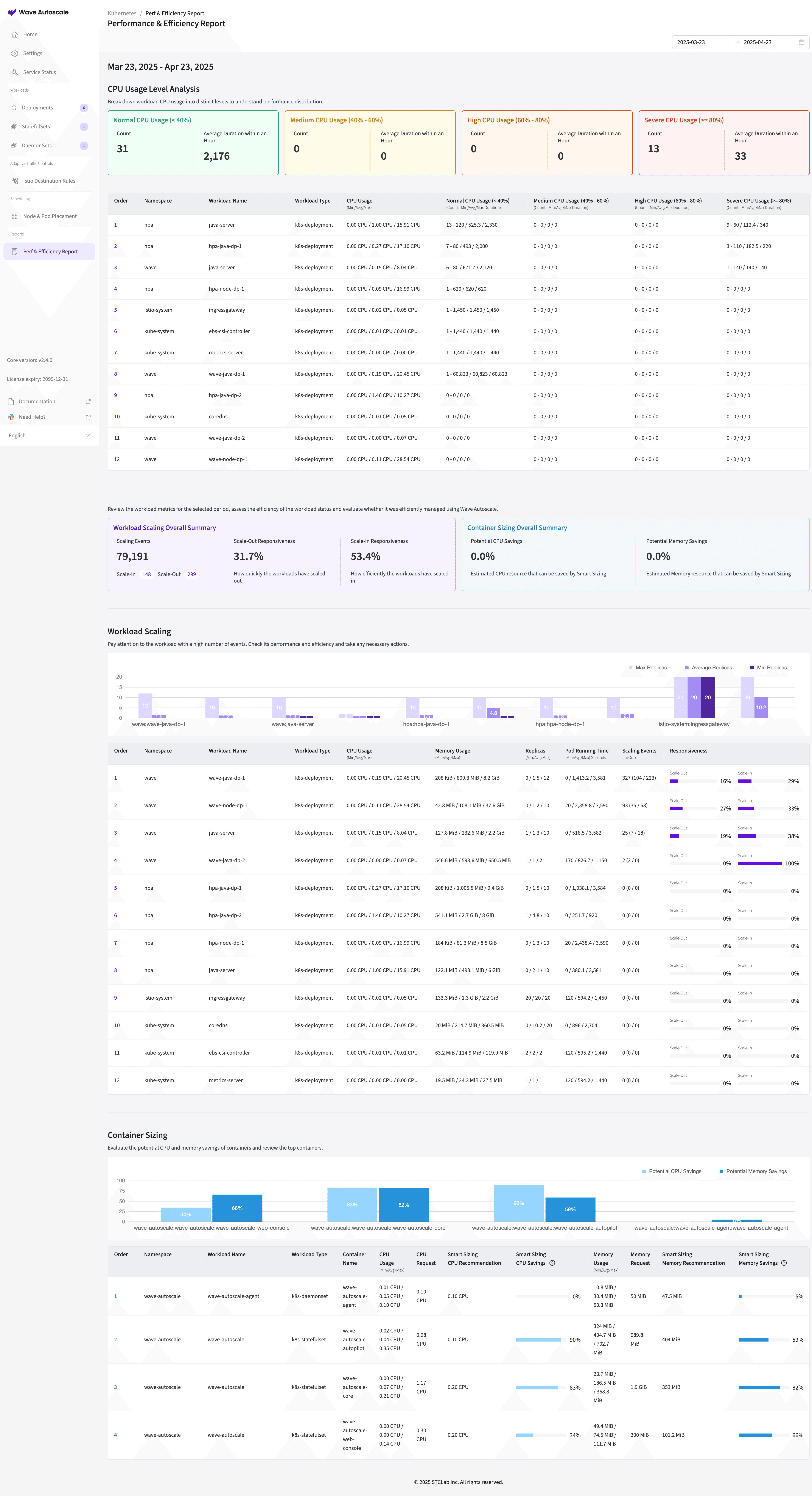Viewport: 812px width, 1496px height.
Task: Click the Wave Autoscale logo icon
Action: (x=12, y=12)
